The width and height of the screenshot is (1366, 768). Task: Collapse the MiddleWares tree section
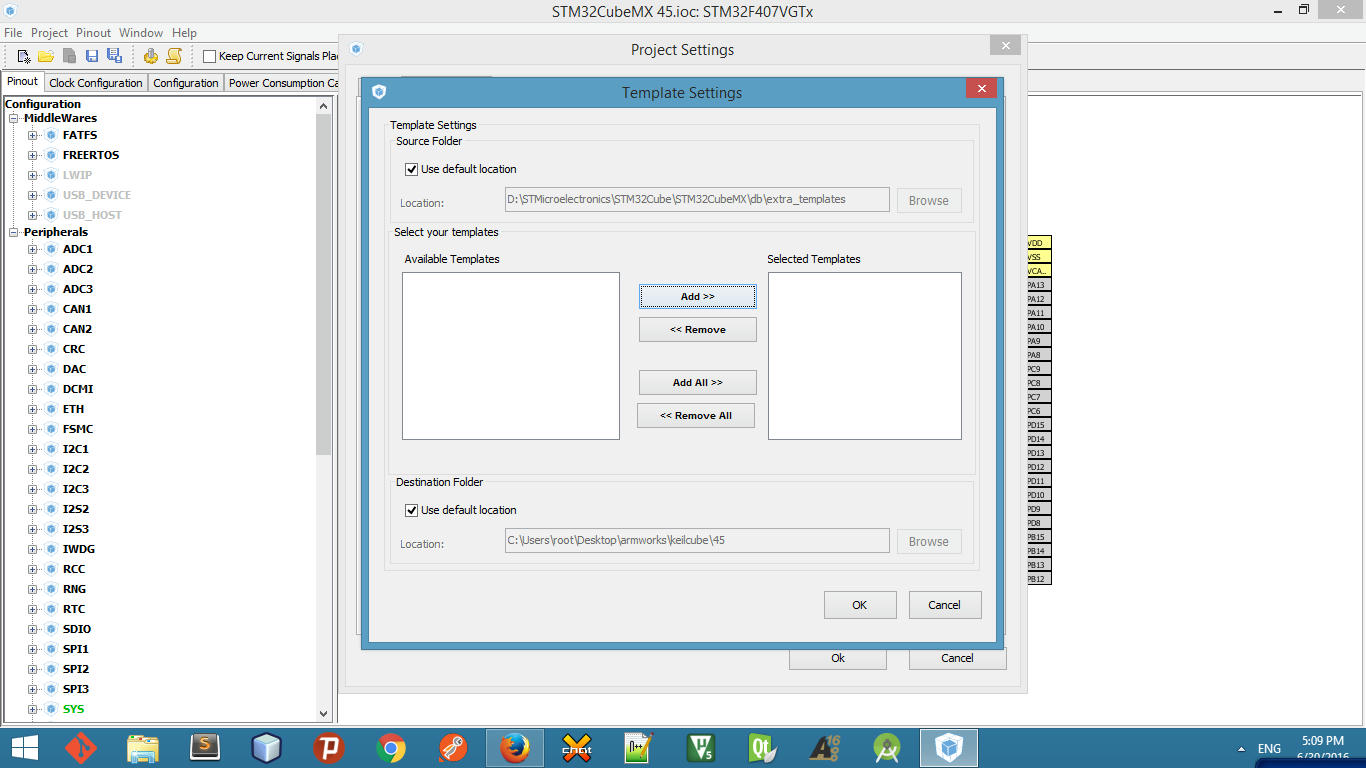click(x=14, y=118)
